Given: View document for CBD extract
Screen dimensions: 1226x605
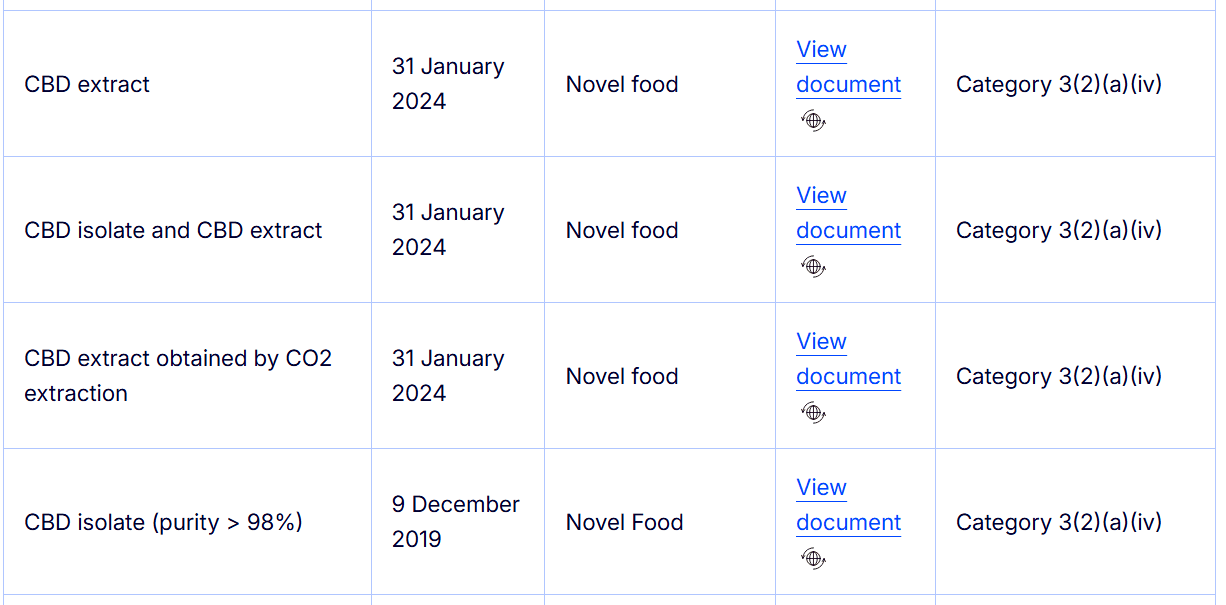Looking at the screenshot, I should pyautogui.click(x=848, y=66).
